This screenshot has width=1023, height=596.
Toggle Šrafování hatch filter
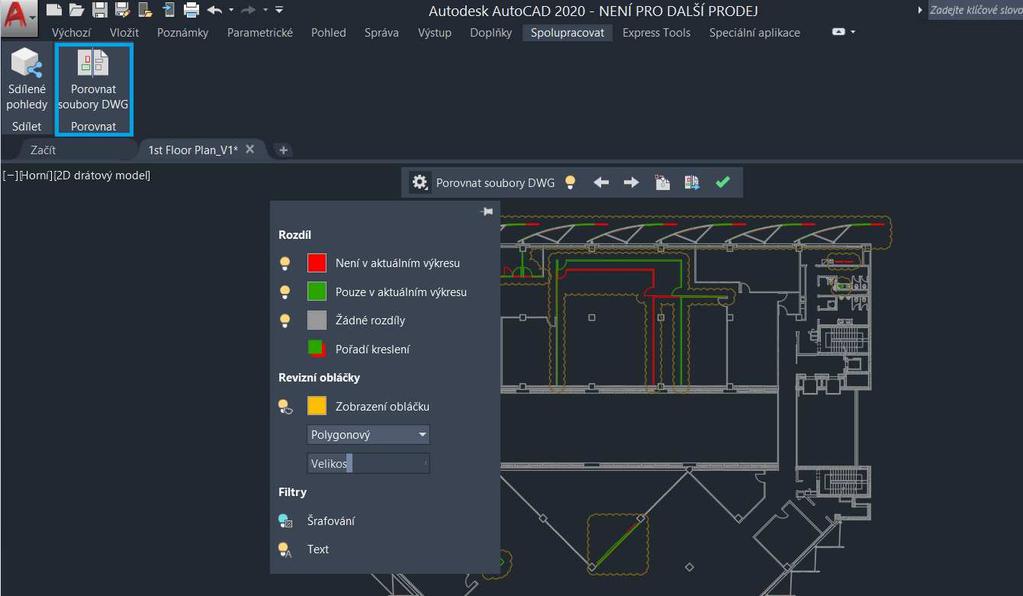(x=285, y=520)
